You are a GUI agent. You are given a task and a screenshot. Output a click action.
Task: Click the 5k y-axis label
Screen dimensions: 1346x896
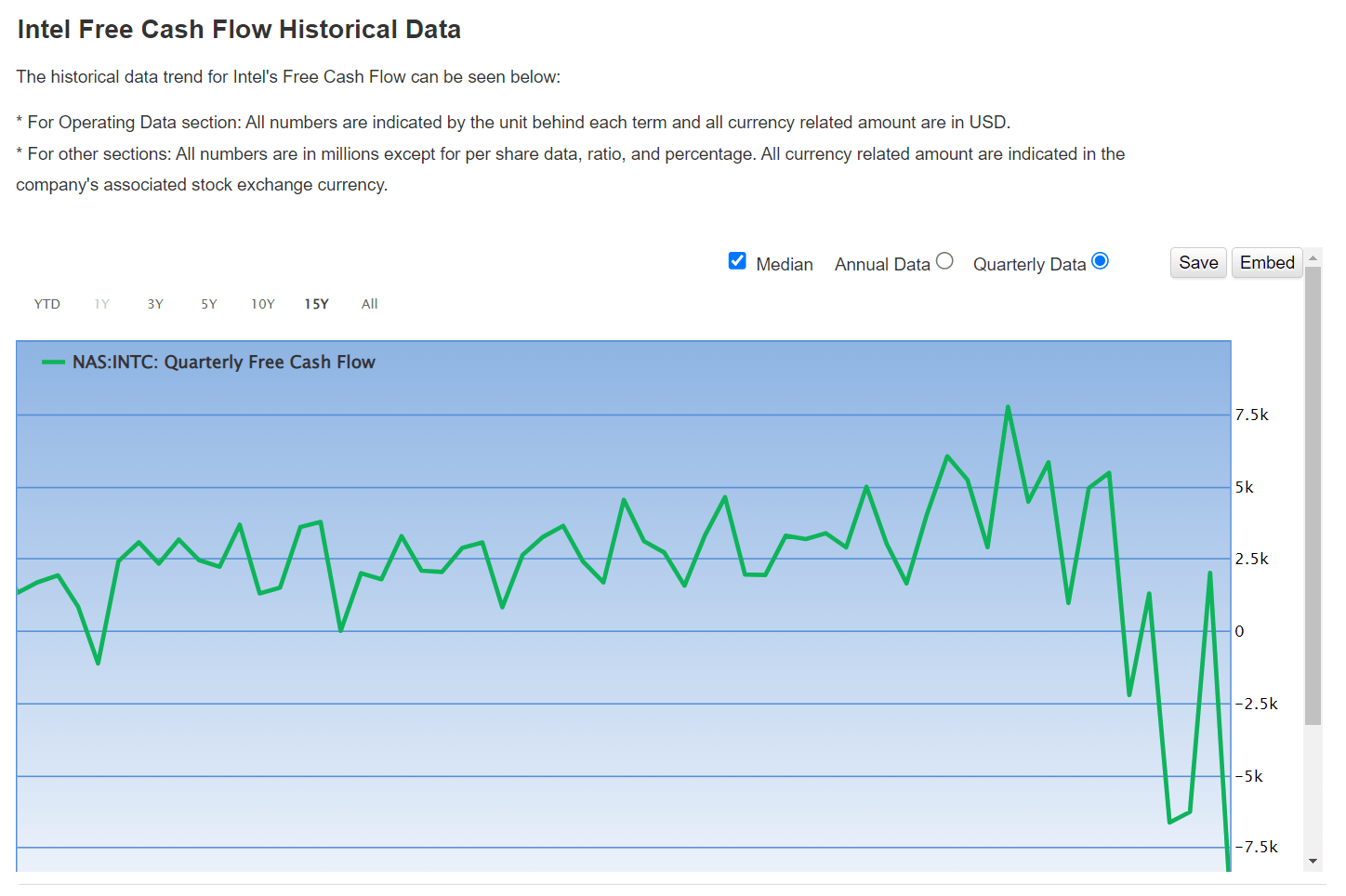pos(1245,487)
